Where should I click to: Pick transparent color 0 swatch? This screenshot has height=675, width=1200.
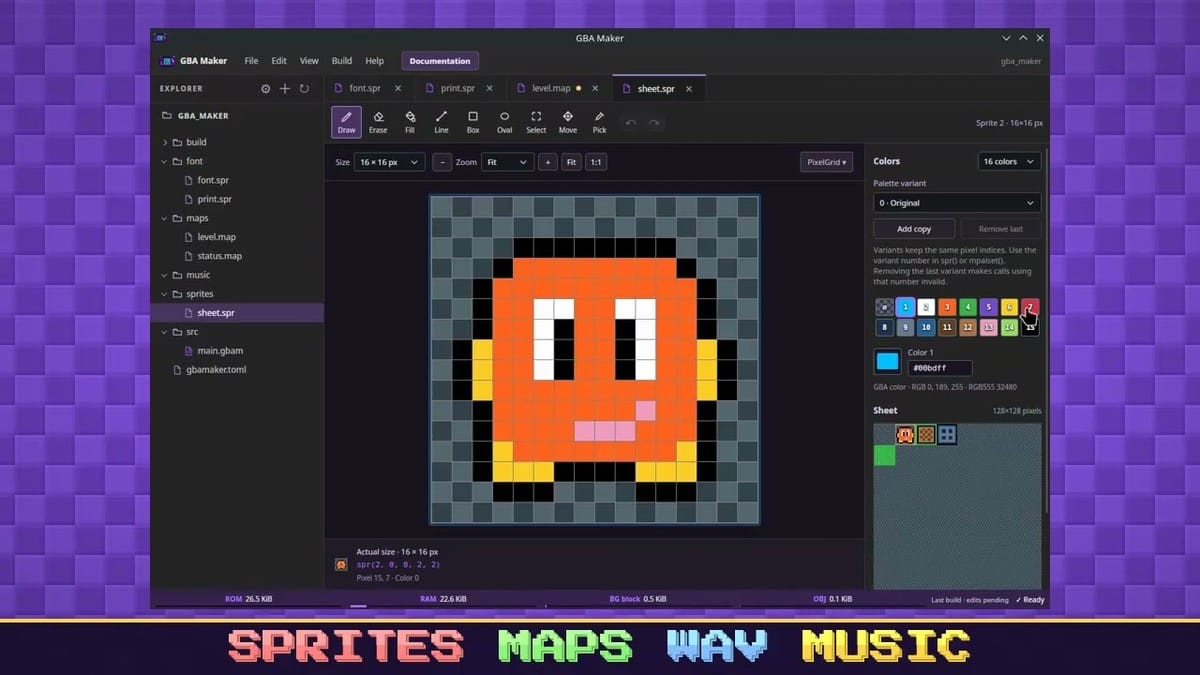click(884, 307)
